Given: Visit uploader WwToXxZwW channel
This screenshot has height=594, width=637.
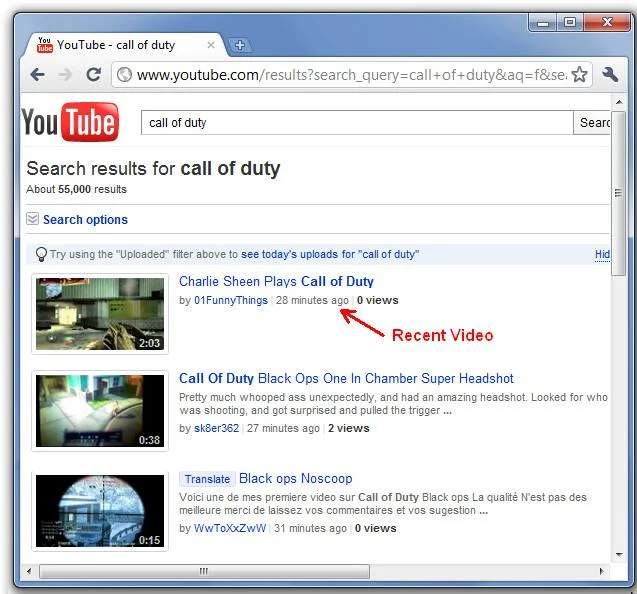Looking at the screenshot, I should pos(230,528).
